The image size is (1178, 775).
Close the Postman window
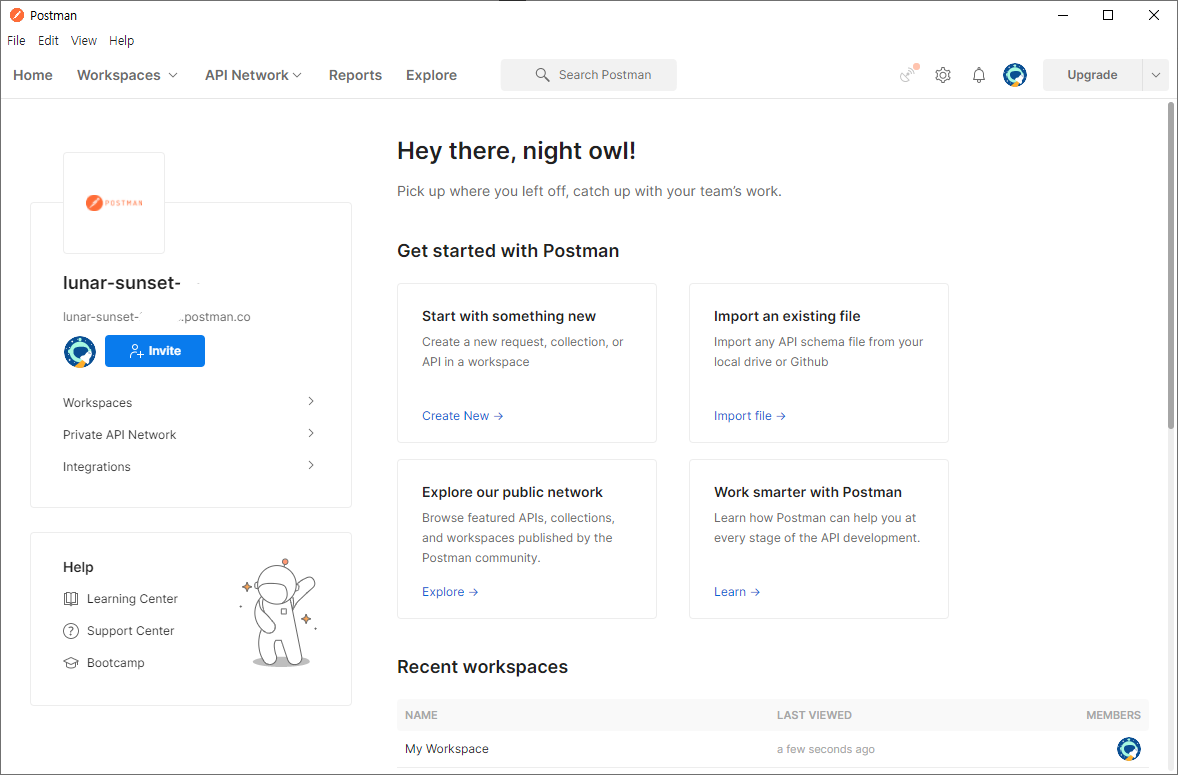click(x=1154, y=15)
